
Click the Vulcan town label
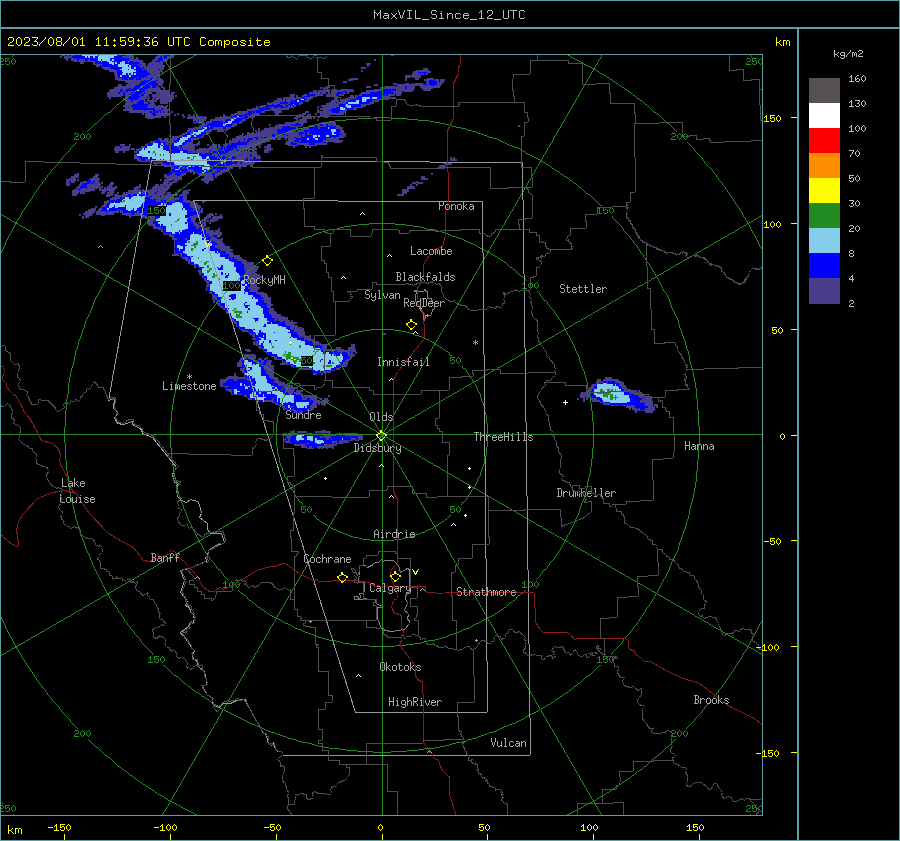tap(508, 743)
